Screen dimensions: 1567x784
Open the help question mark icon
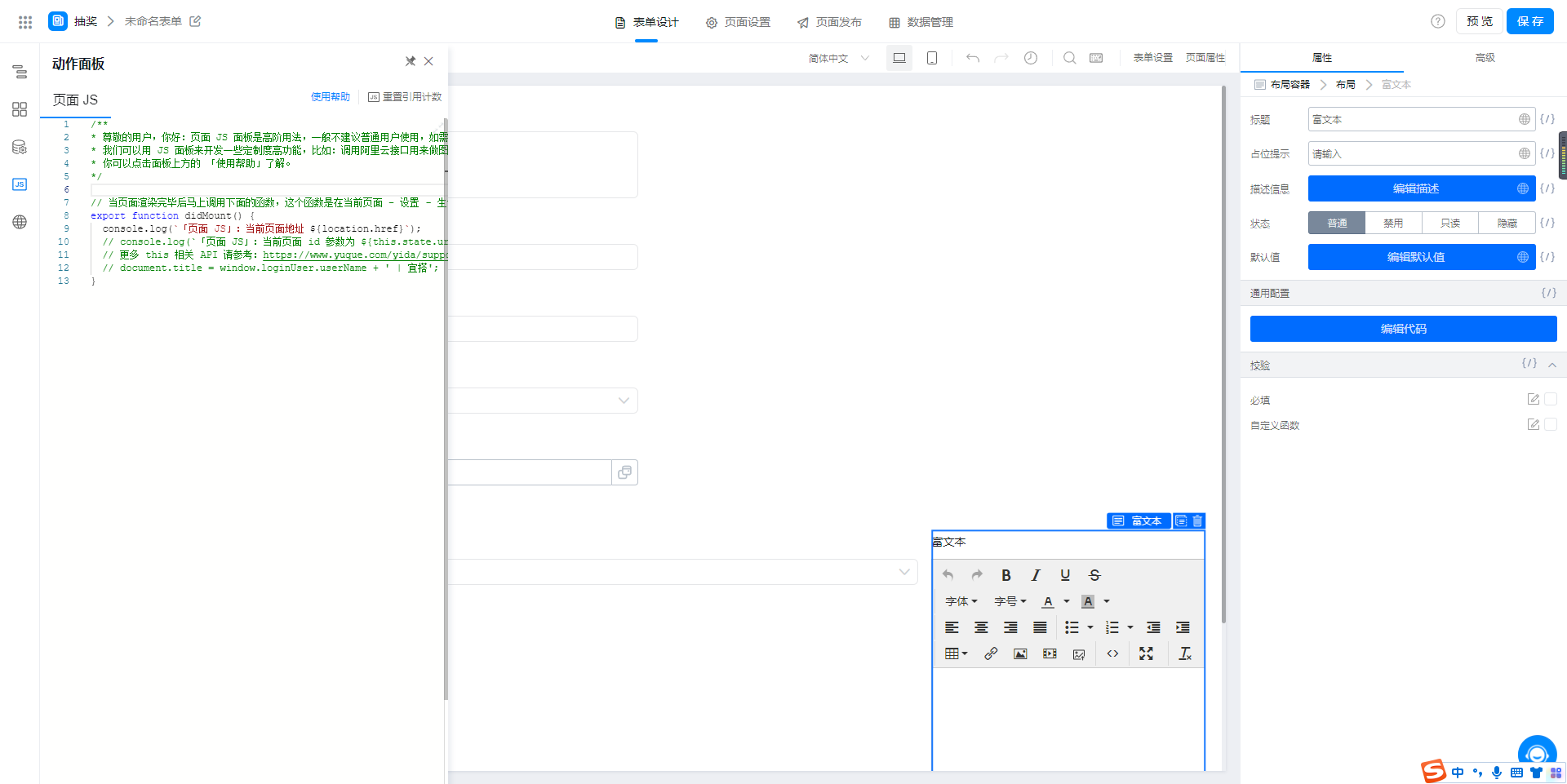(1438, 21)
